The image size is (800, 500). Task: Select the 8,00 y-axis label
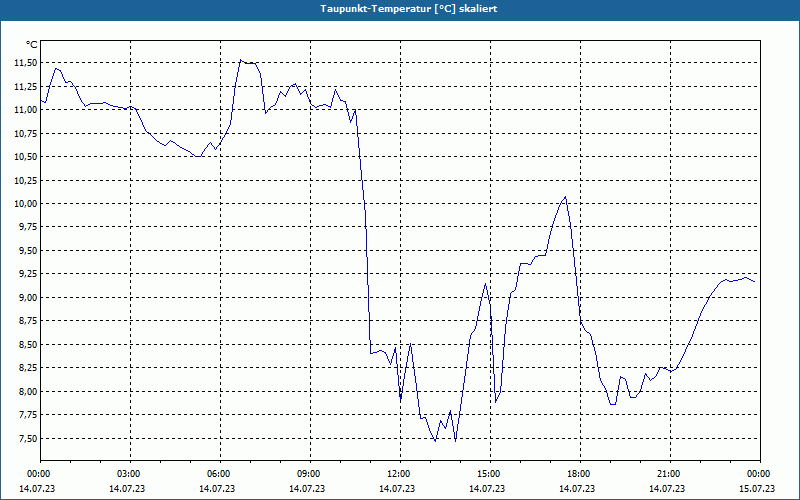pyautogui.click(x=28, y=391)
